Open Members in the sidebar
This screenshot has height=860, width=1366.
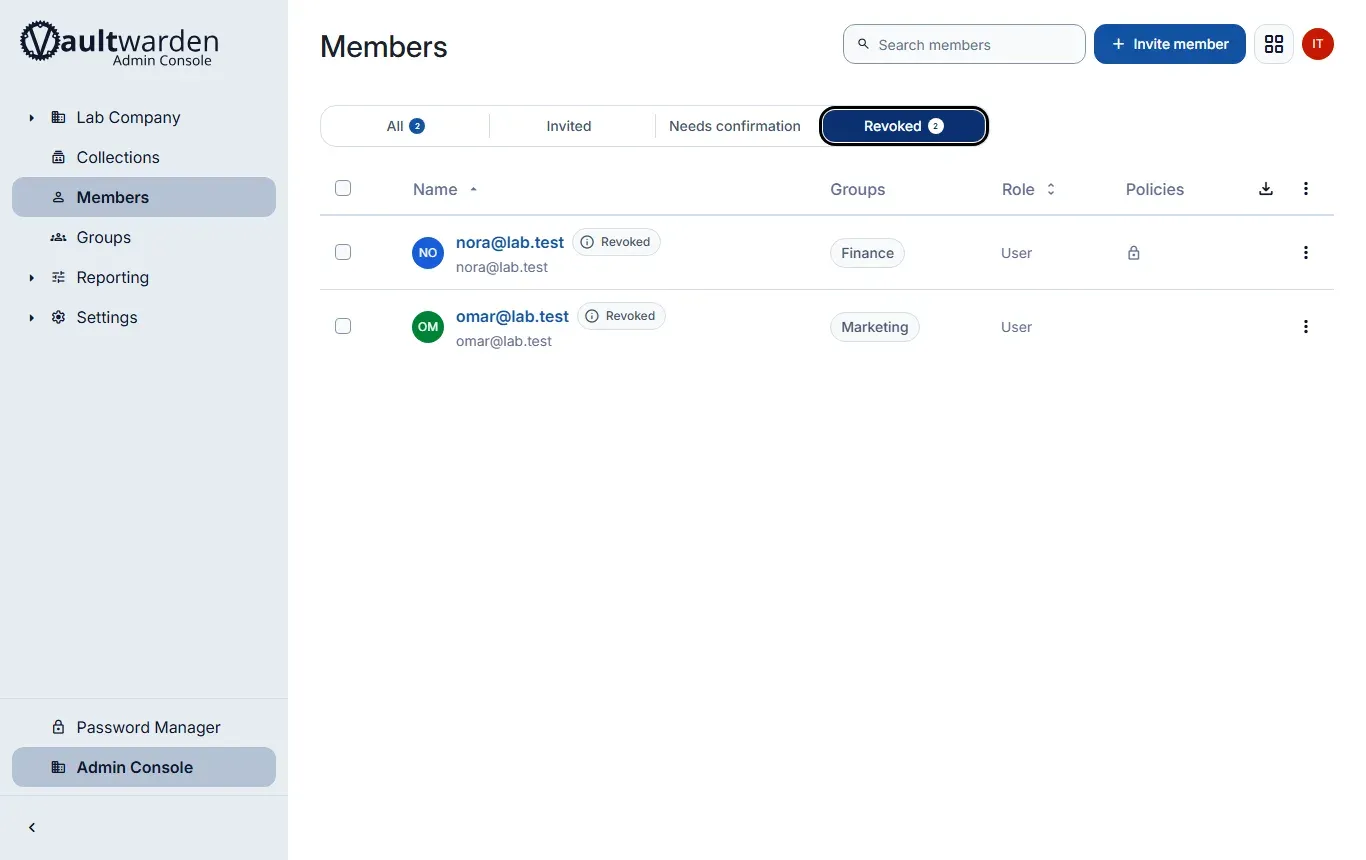[x=144, y=197]
